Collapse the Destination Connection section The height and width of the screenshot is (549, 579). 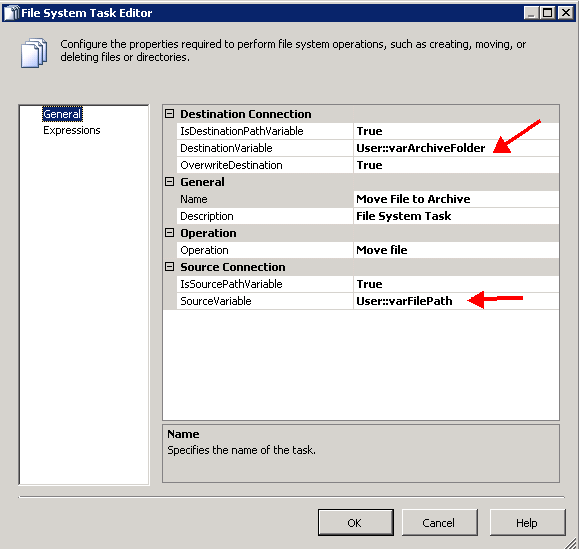coord(169,114)
